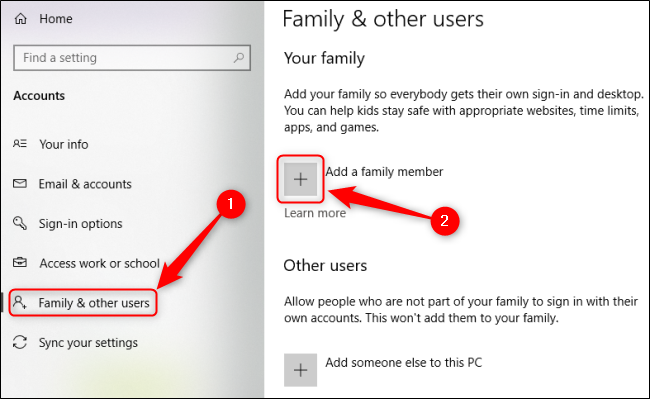The width and height of the screenshot is (650, 399).
Task: Go to Your info section
Action: coord(63,144)
